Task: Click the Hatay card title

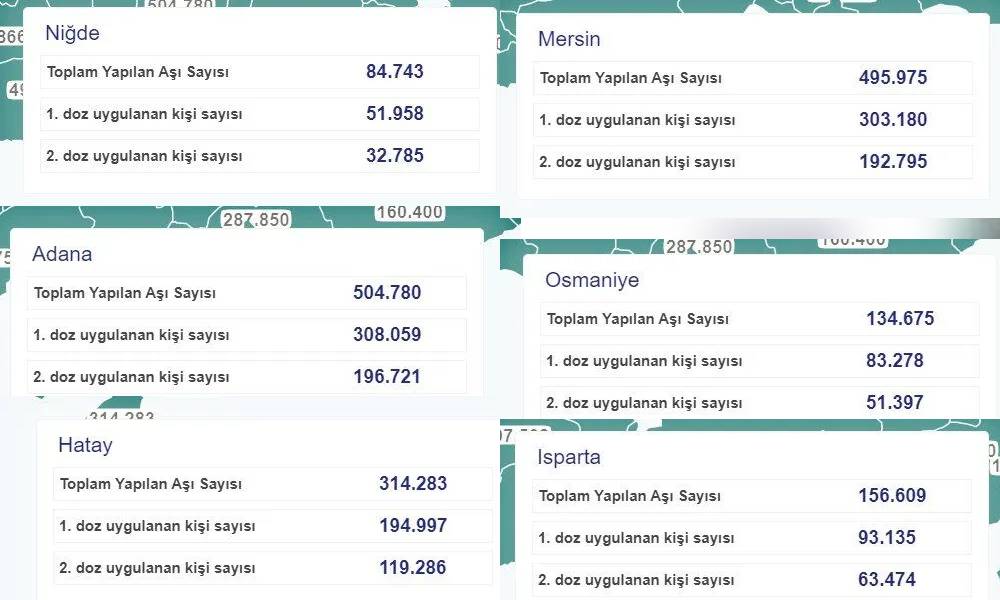Action: coord(85,446)
